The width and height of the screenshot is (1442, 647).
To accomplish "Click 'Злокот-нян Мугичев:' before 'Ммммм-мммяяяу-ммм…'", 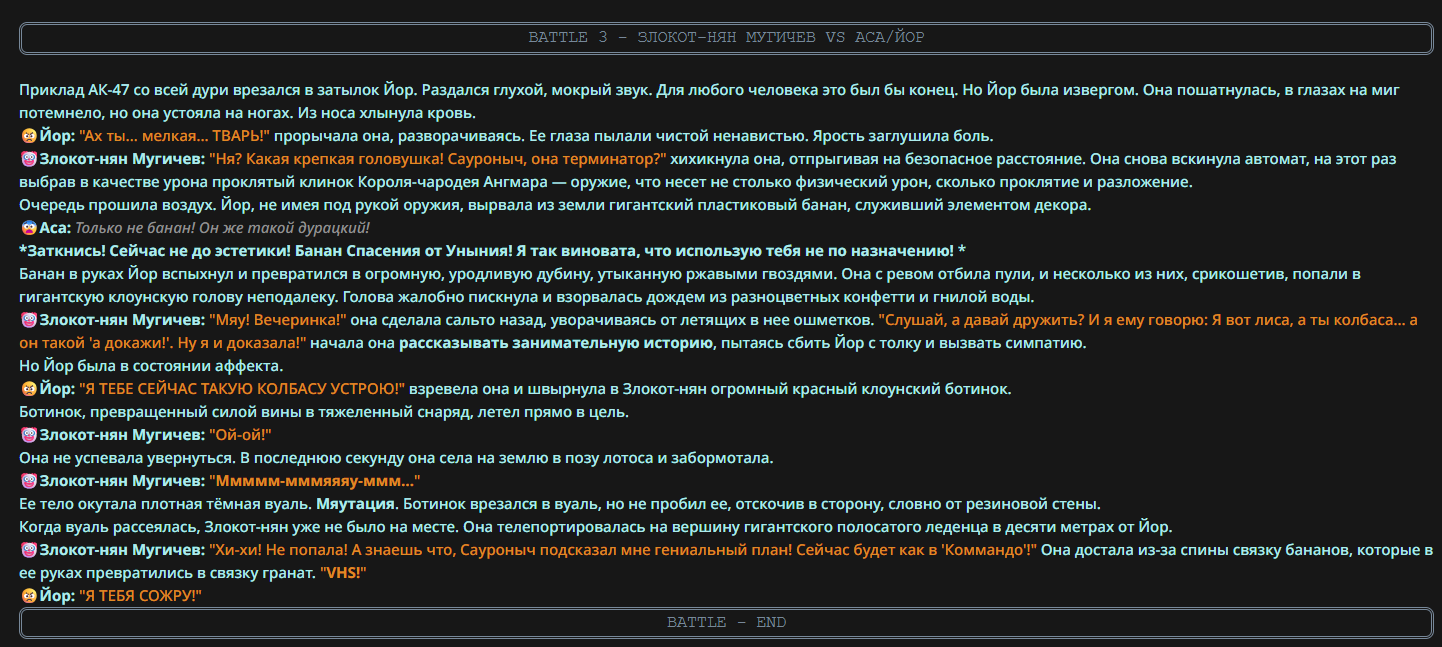I will point(121,481).
